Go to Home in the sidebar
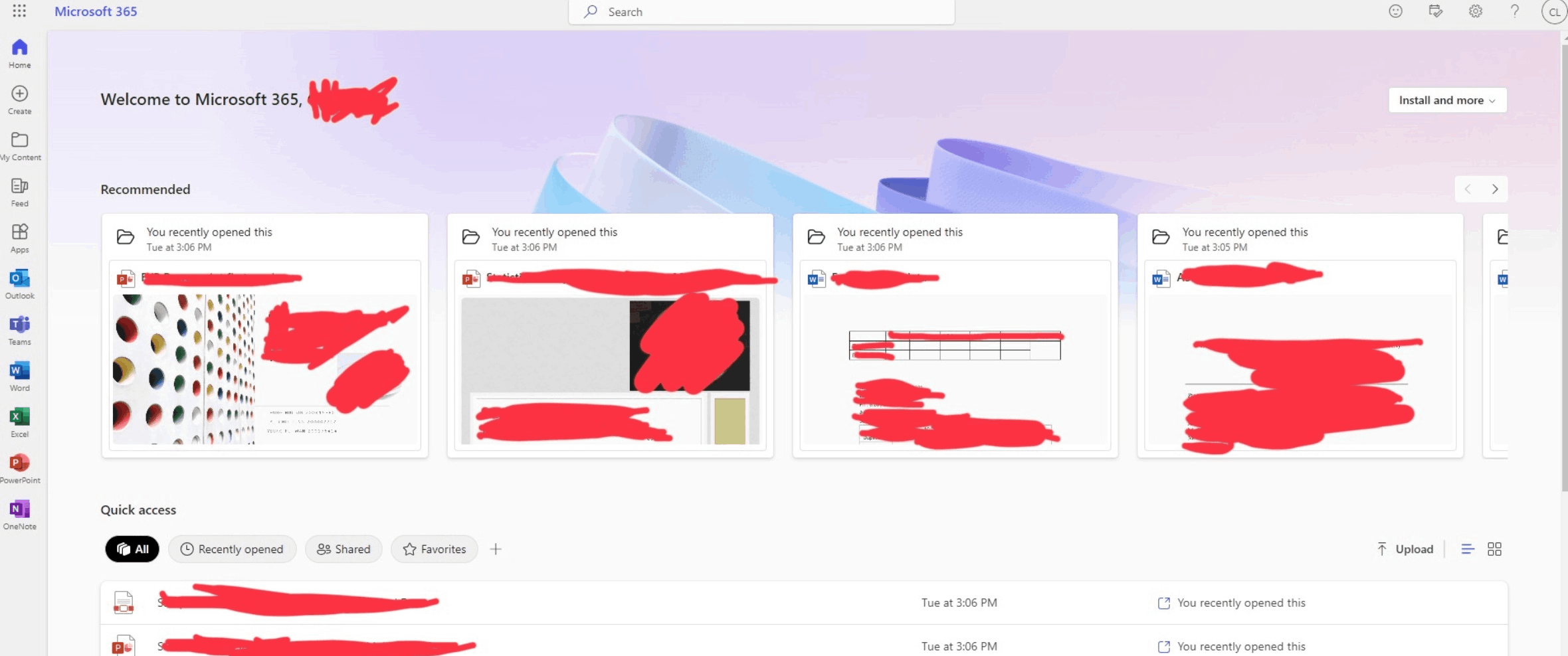 [20, 54]
